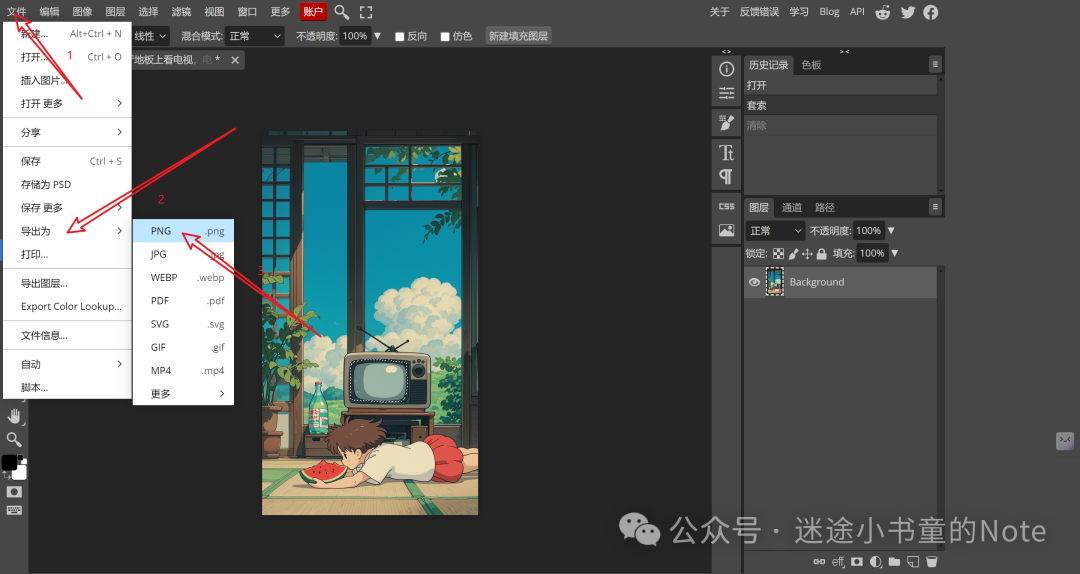The width and height of the screenshot is (1080, 574).
Task: Open the Properties sliders panel icon
Action: 726,93
